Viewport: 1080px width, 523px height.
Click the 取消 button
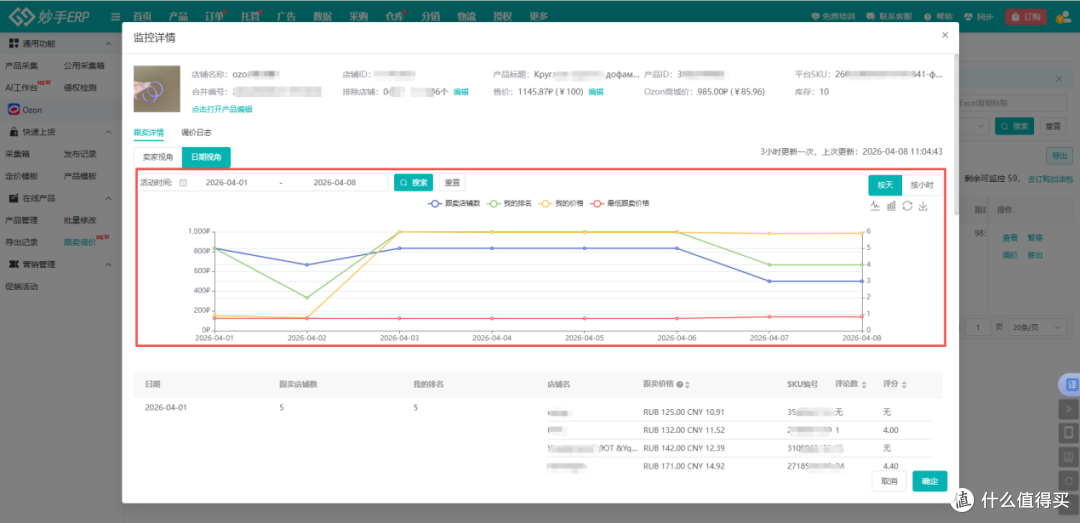tap(889, 481)
